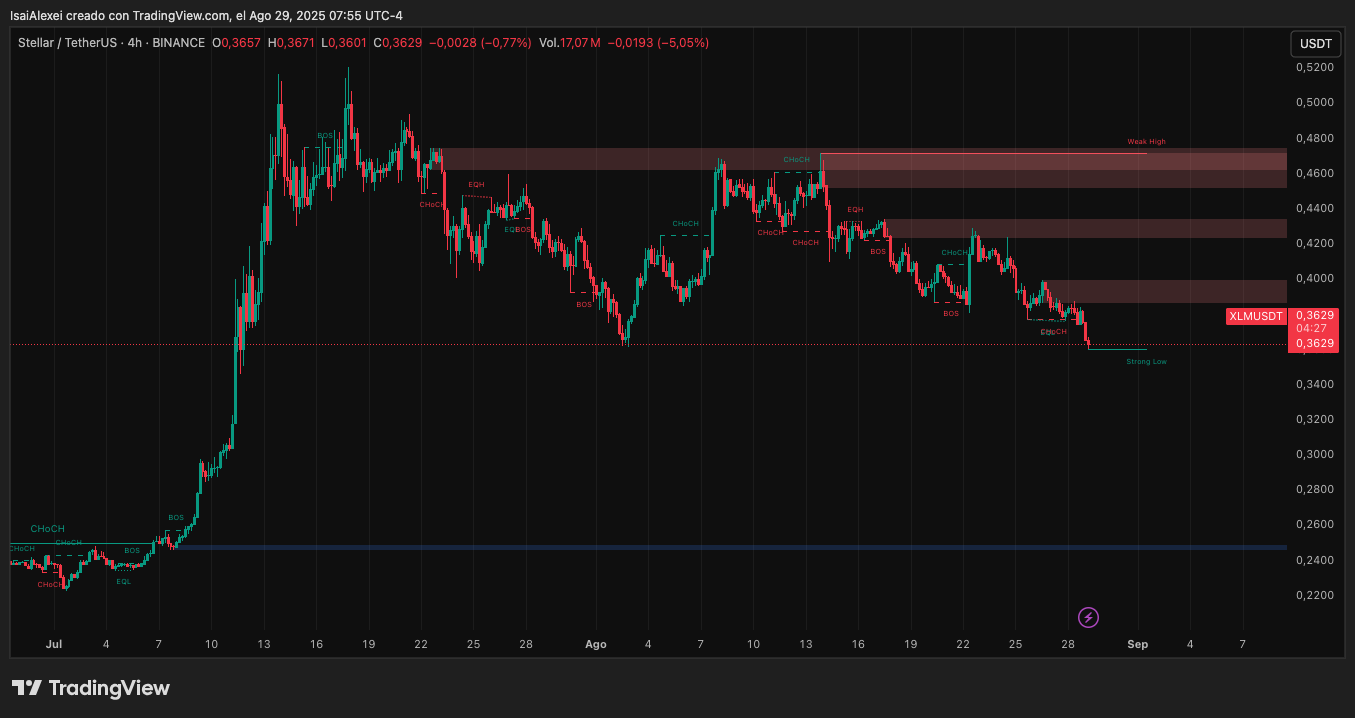
Task: Click the BINANCE exchange label
Action: coord(179,43)
